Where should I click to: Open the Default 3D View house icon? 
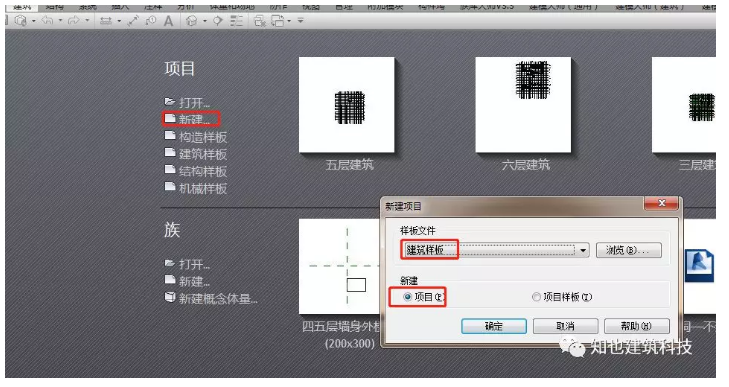click(x=192, y=21)
